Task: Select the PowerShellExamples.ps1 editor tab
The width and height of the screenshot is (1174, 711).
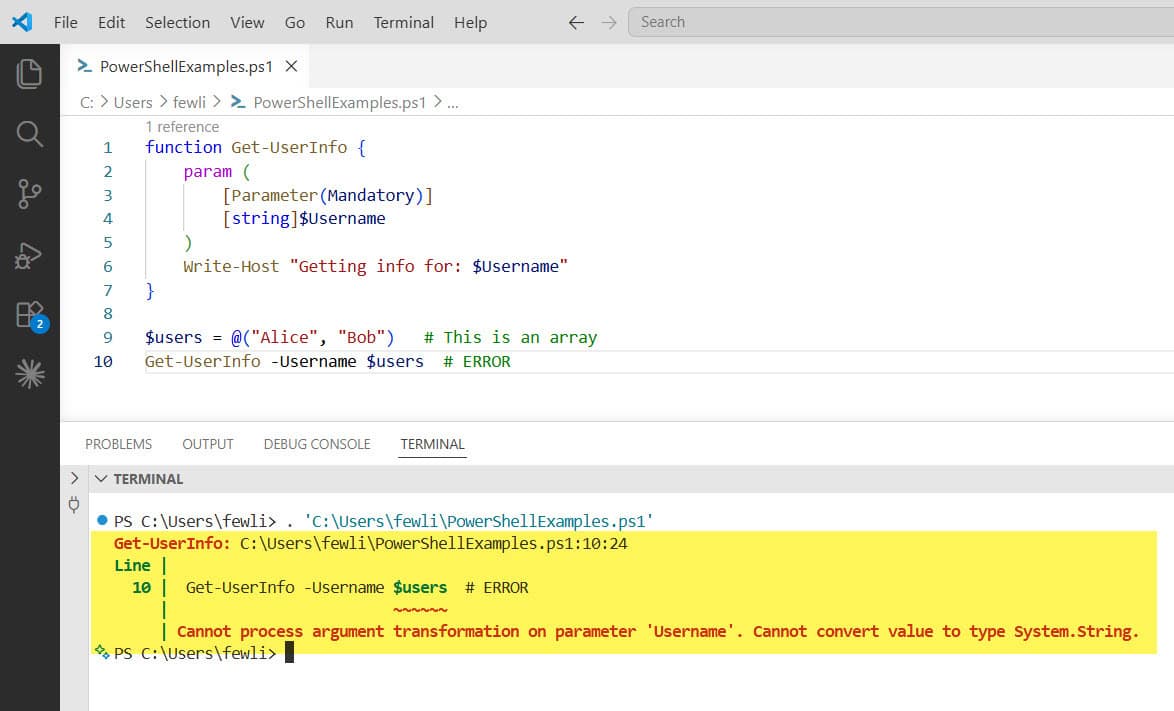Action: pos(184,66)
